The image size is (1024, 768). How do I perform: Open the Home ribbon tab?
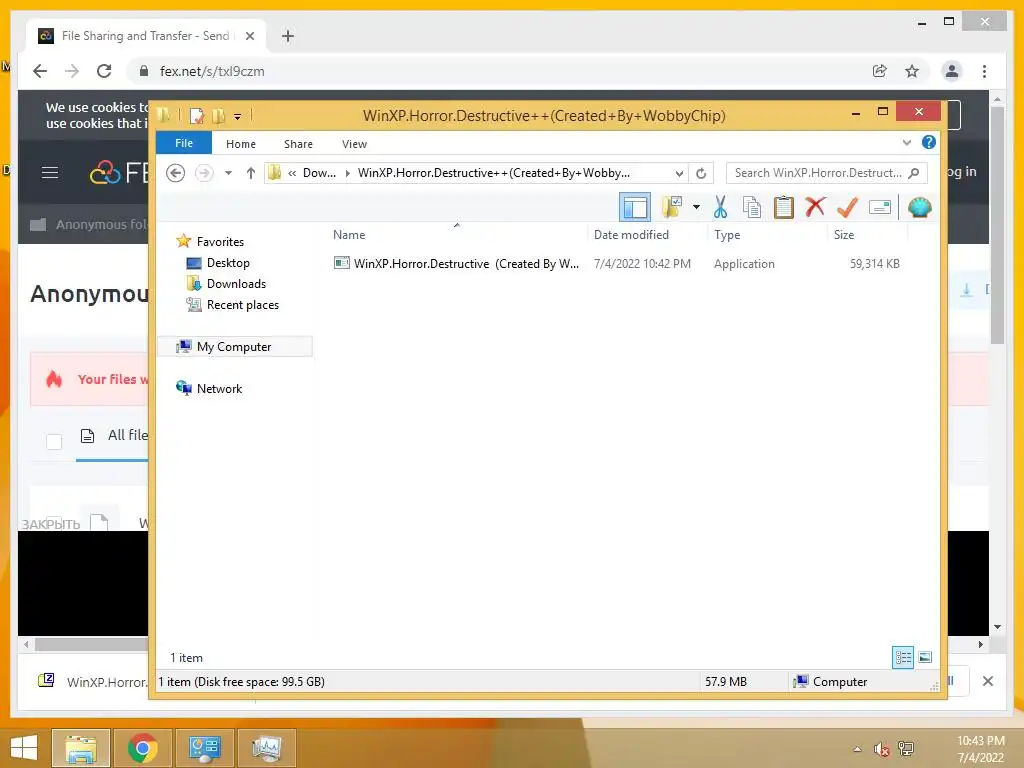point(240,144)
